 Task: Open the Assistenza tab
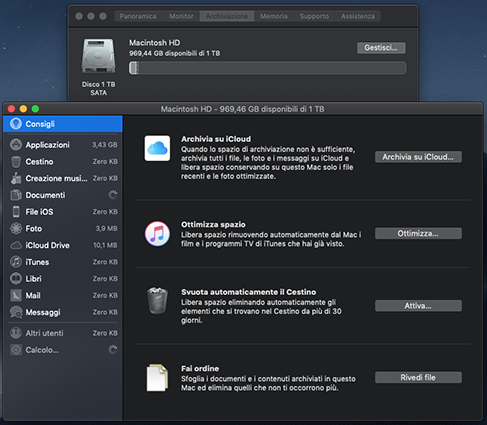tap(358, 16)
